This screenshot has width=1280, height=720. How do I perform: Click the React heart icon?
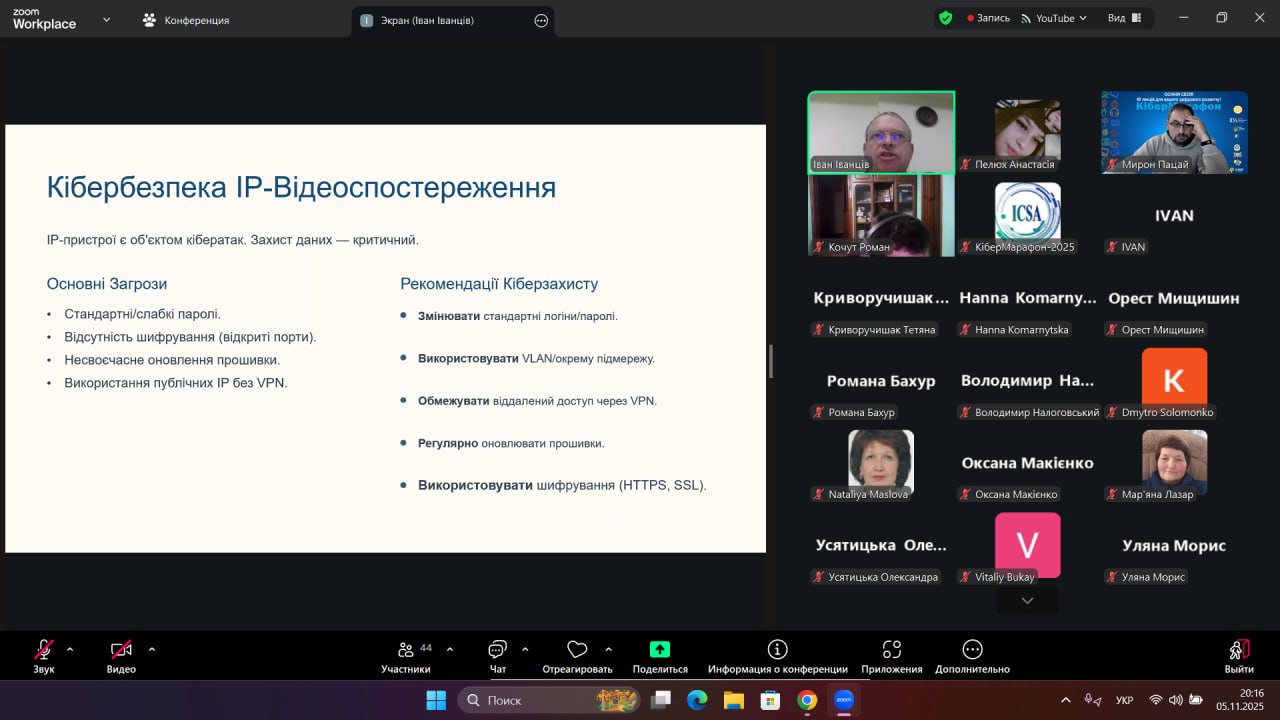(x=577, y=650)
